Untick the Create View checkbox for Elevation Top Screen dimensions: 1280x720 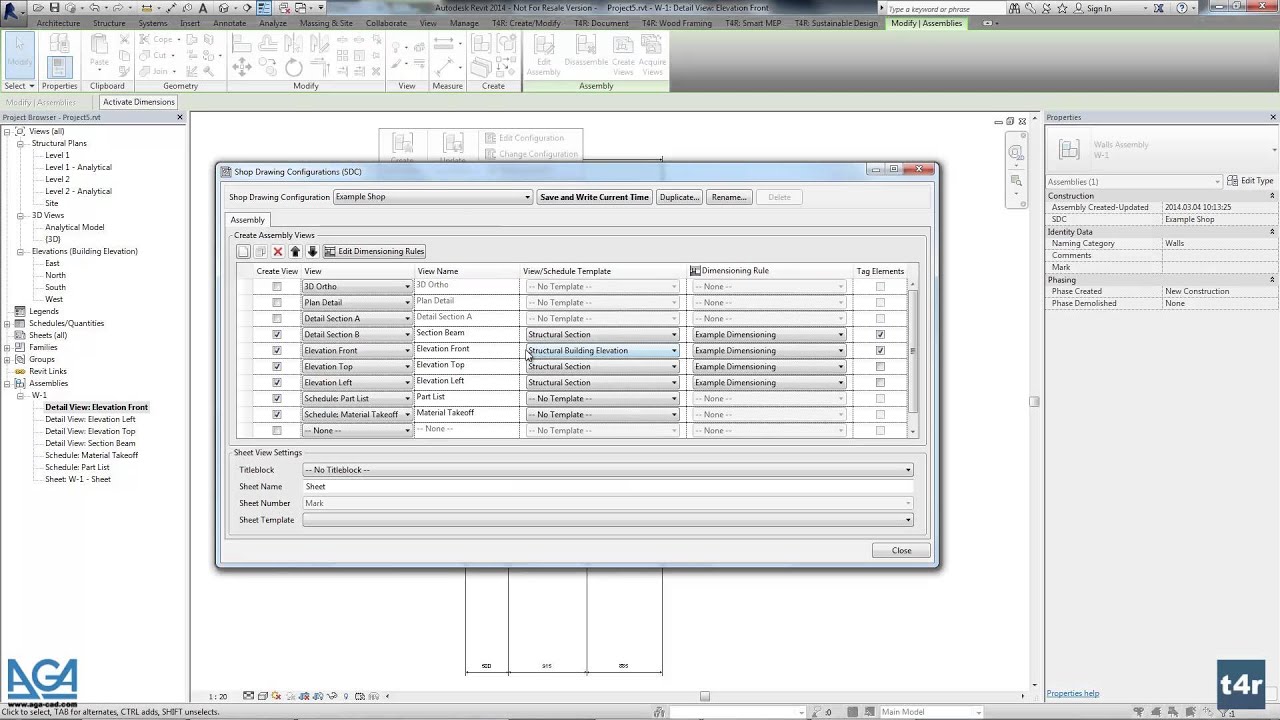coord(277,367)
